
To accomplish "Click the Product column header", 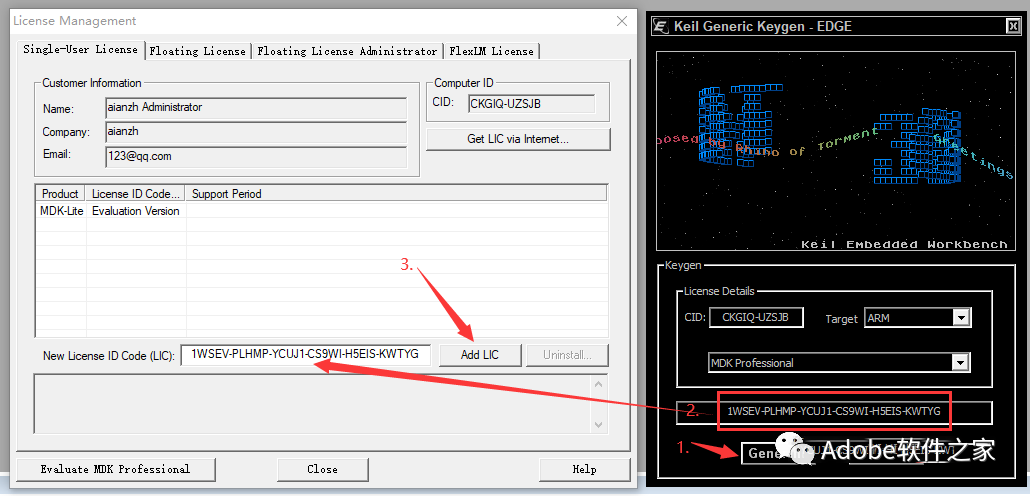I will point(60,194).
